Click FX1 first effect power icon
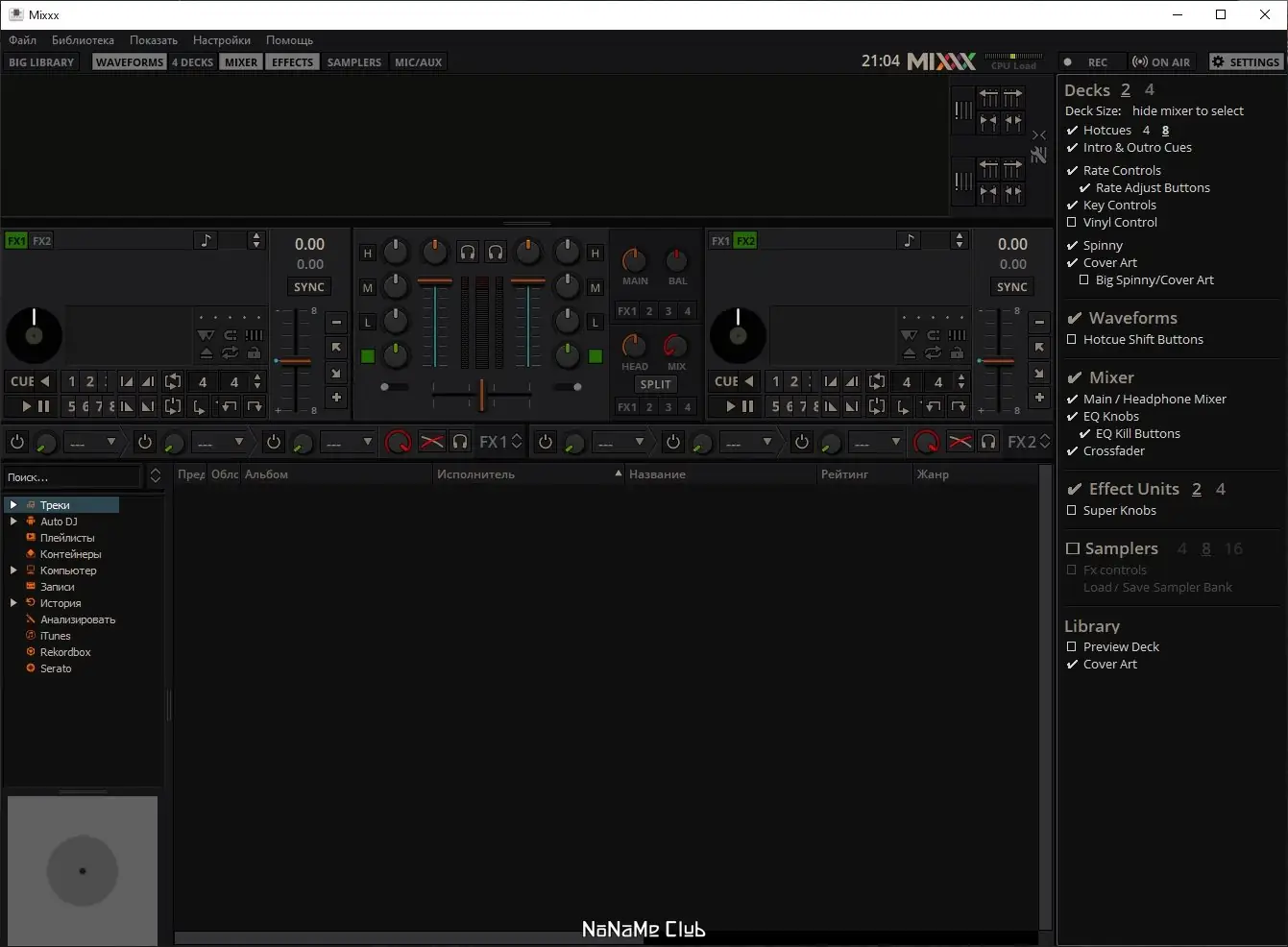Screen dimensions: 1288x947 click(x=17, y=442)
